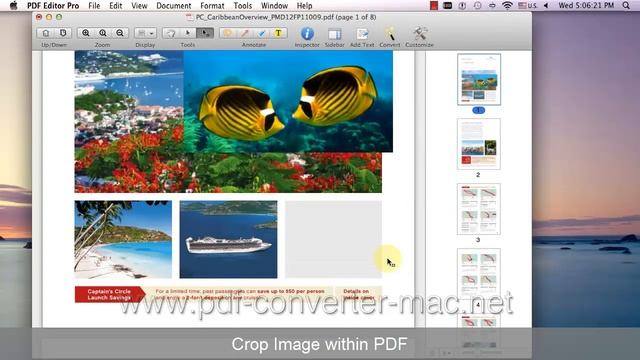Choose the yellow T text highlight tool

click(x=278, y=33)
